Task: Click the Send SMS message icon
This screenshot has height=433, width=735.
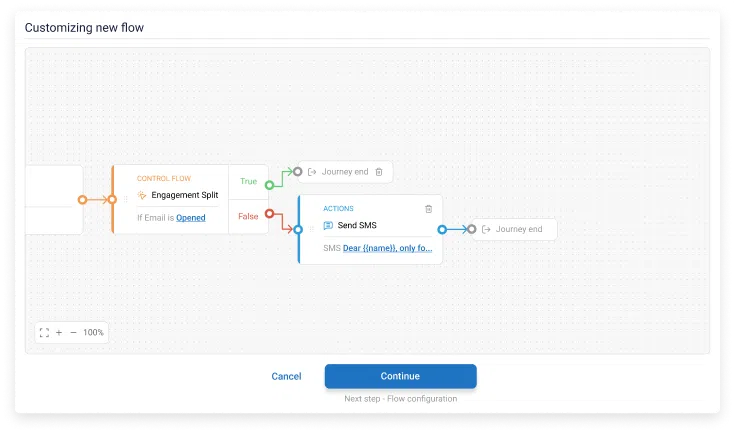Action: (x=328, y=226)
